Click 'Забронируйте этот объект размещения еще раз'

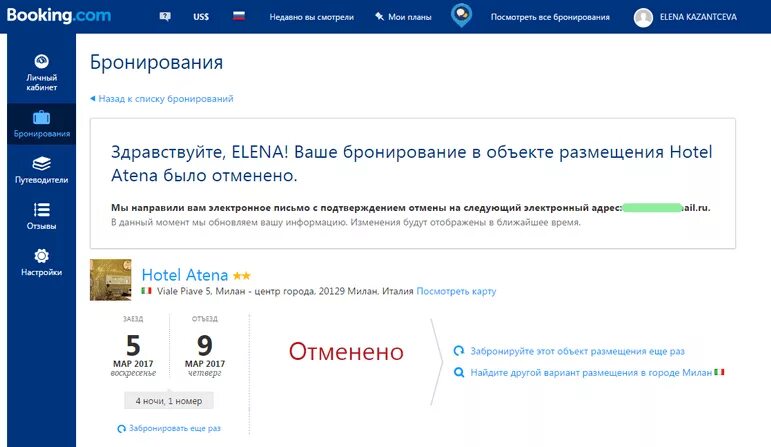(577, 351)
